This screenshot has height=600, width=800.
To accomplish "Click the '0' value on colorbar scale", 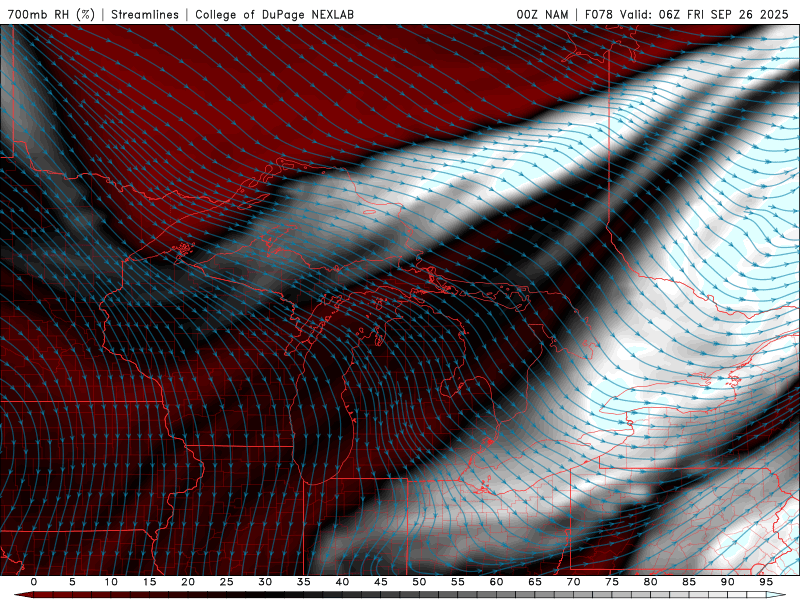I will [x=34, y=582].
